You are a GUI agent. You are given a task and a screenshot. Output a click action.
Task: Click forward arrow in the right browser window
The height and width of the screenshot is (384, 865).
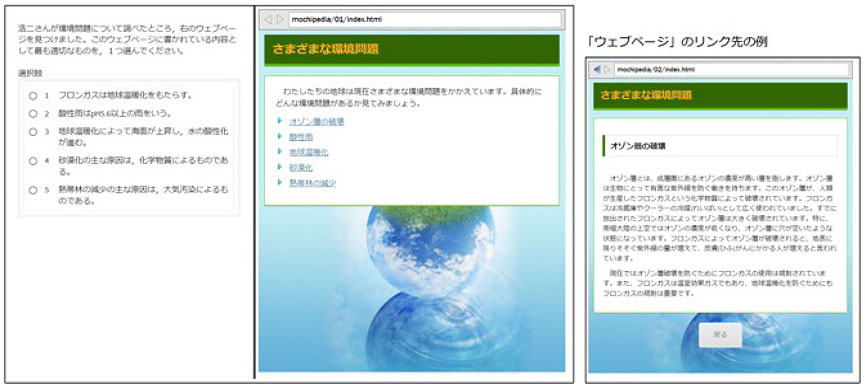tap(607, 70)
